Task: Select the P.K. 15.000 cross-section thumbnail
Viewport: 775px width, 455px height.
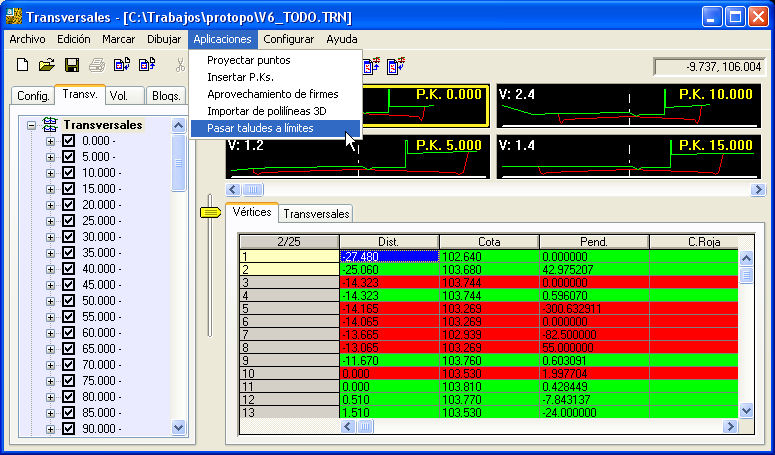Action: click(628, 157)
